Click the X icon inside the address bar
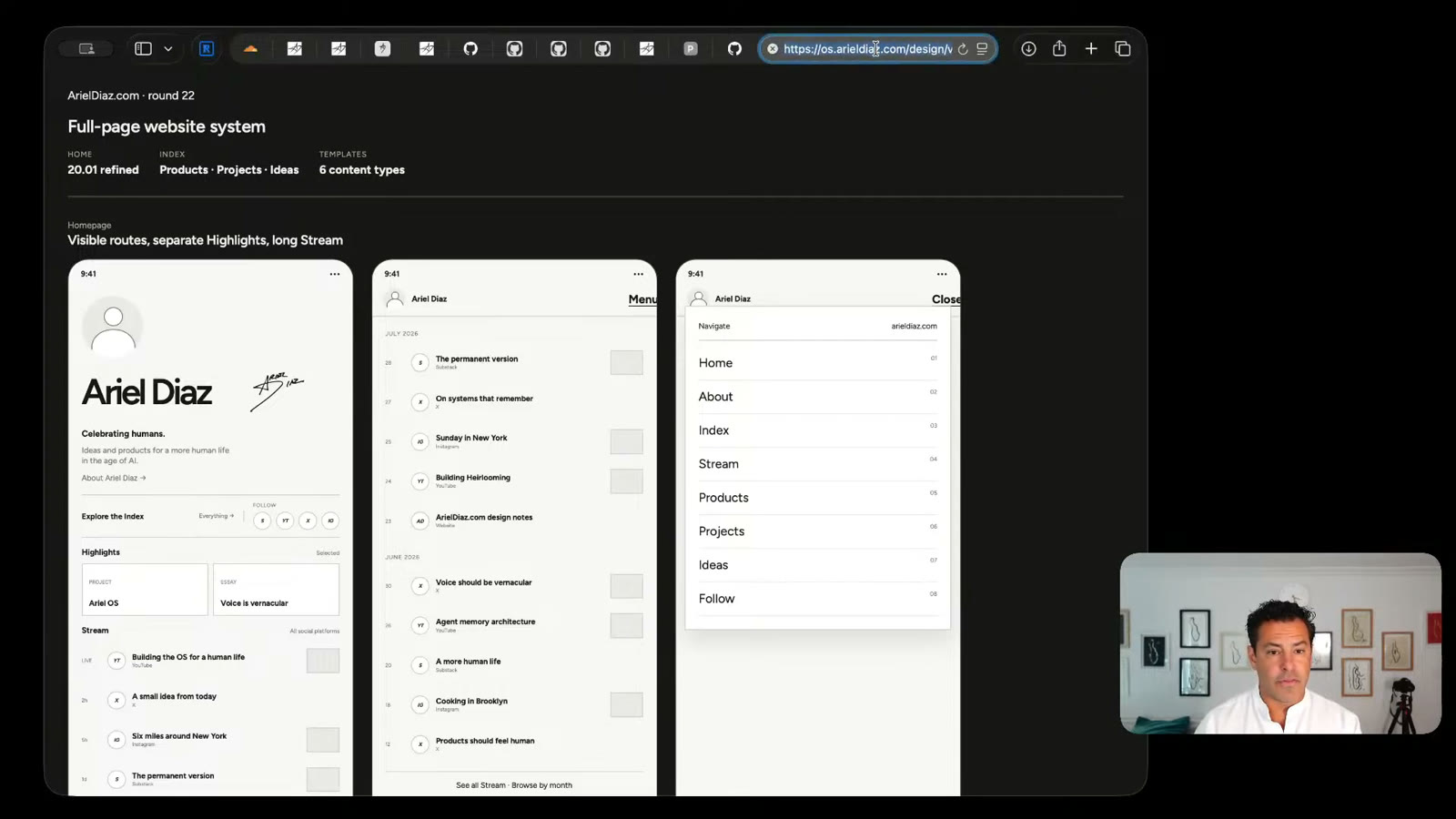This screenshot has width=1456, height=819. point(773,49)
